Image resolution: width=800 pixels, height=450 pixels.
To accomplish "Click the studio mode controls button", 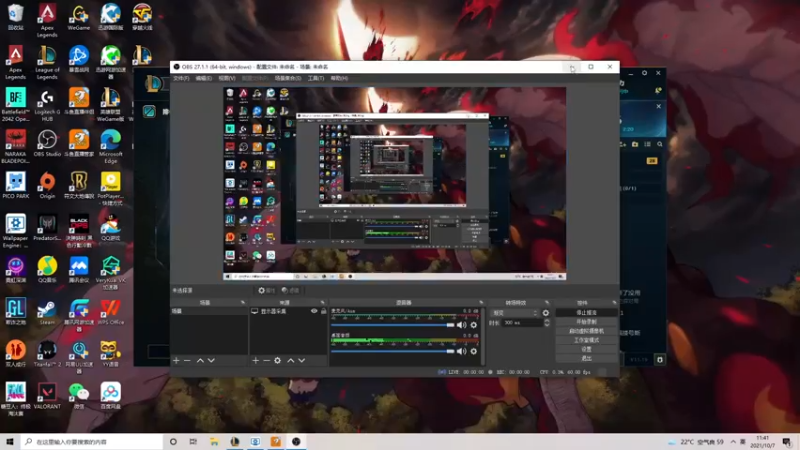I will click(586, 340).
